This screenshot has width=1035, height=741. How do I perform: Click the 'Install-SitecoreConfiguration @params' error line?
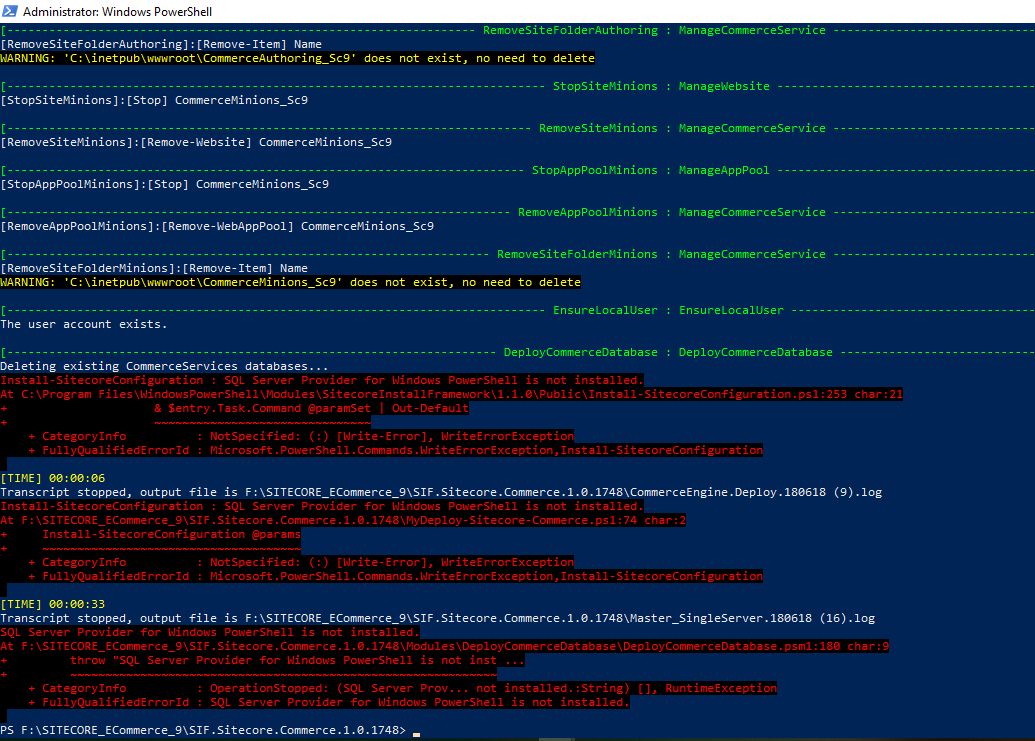(x=172, y=534)
